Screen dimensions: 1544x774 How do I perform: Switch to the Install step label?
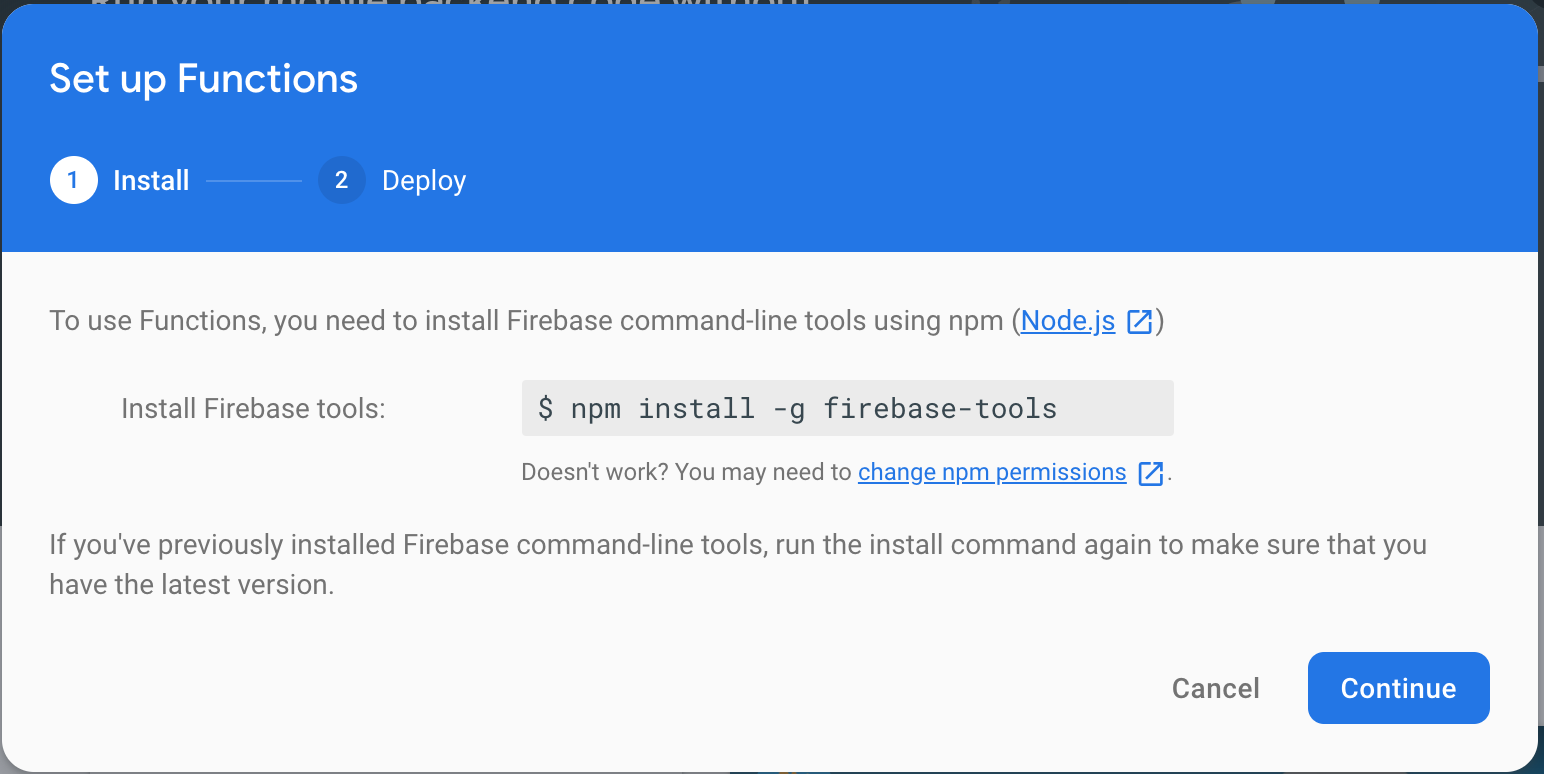point(151,181)
